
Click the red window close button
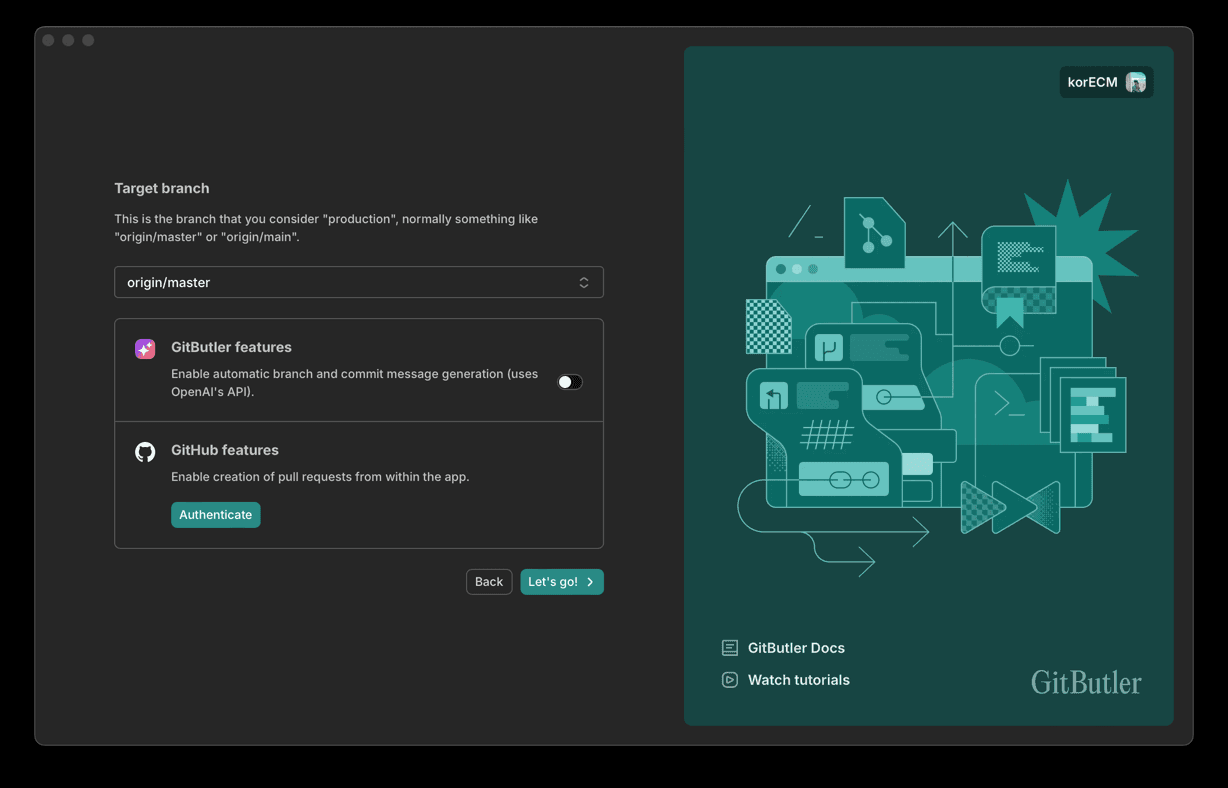[x=48, y=40]
